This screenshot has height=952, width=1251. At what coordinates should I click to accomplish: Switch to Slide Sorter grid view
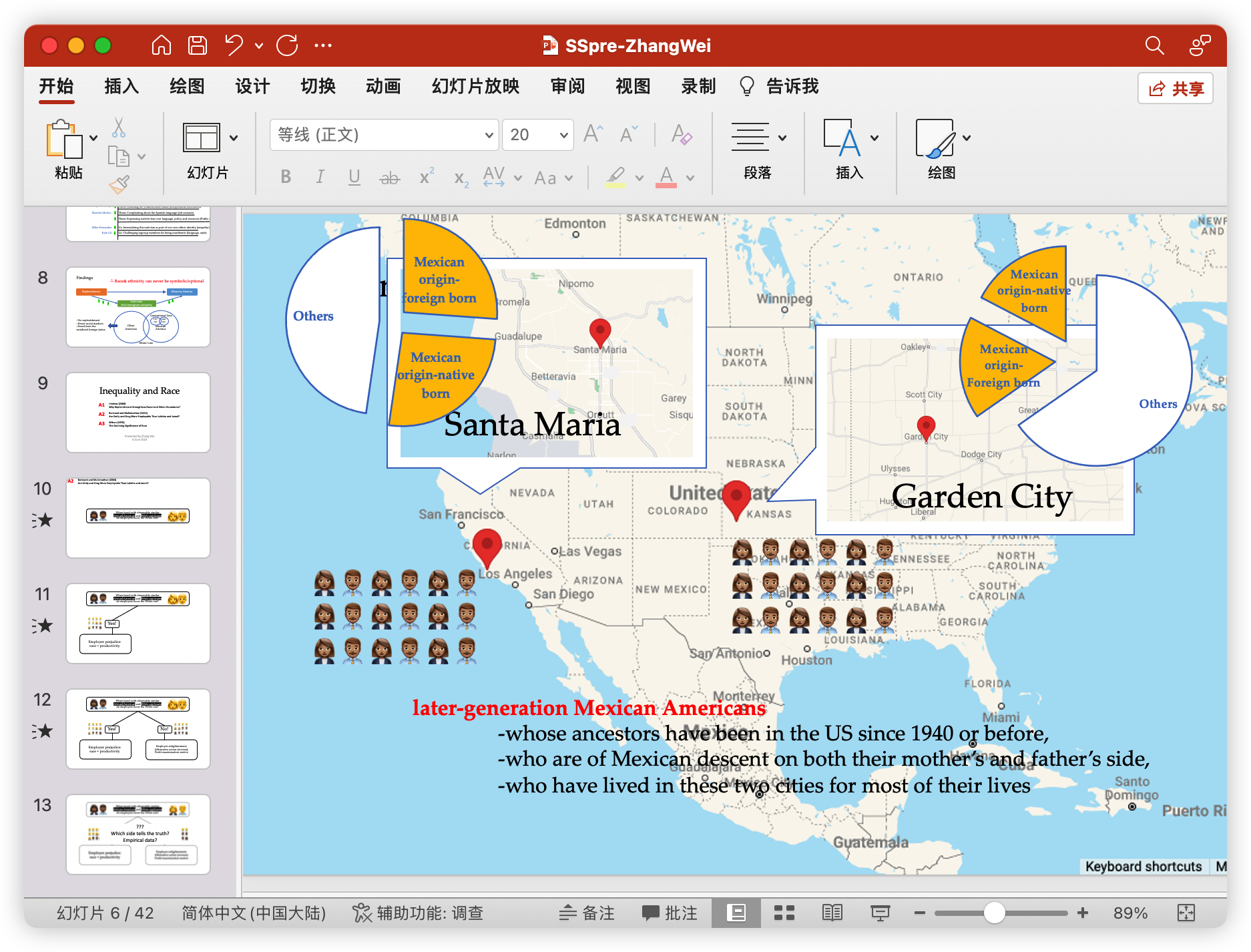tap(784, 913)
